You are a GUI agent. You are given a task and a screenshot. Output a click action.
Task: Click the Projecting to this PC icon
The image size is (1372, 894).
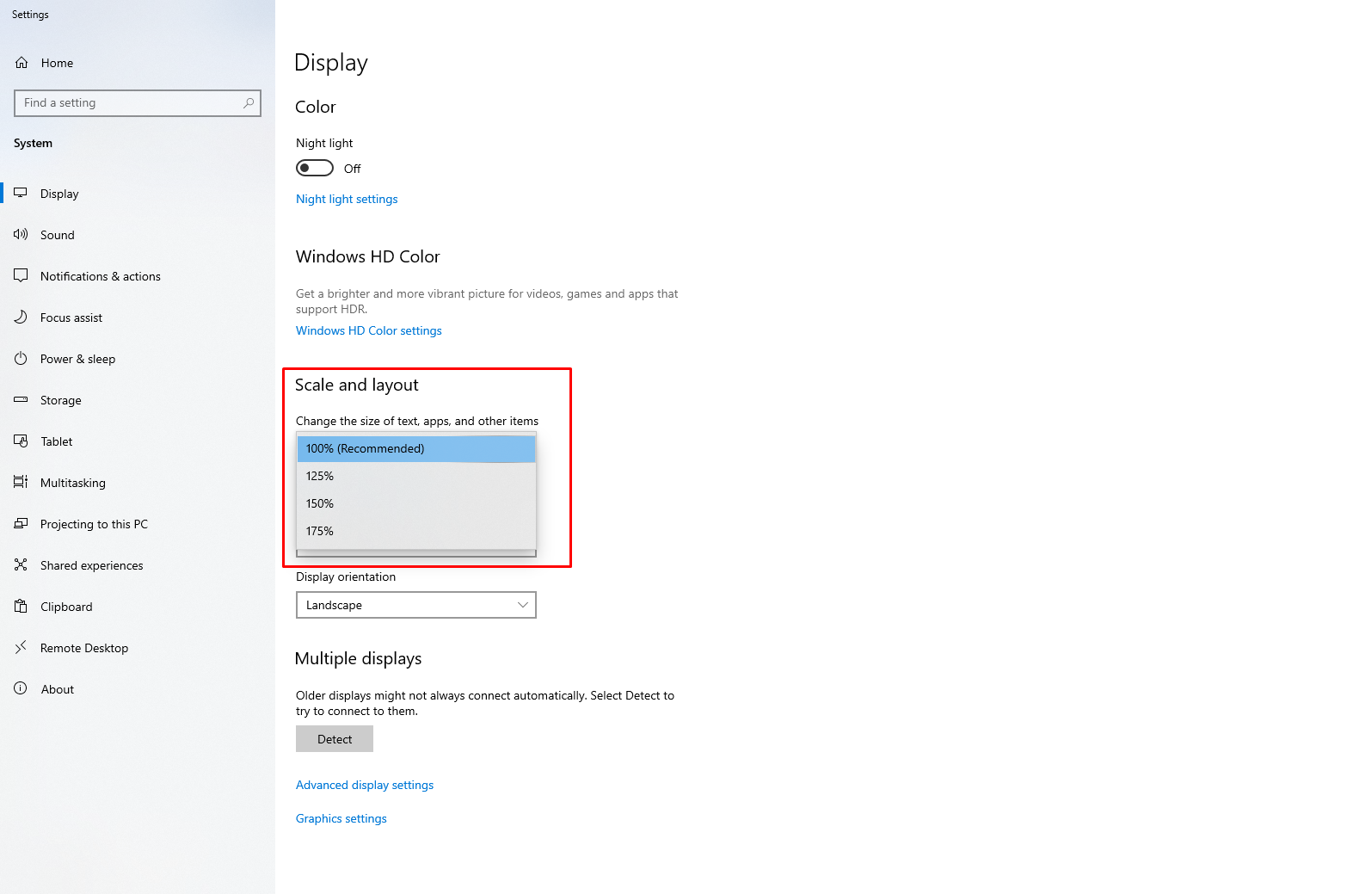(21, 524)
